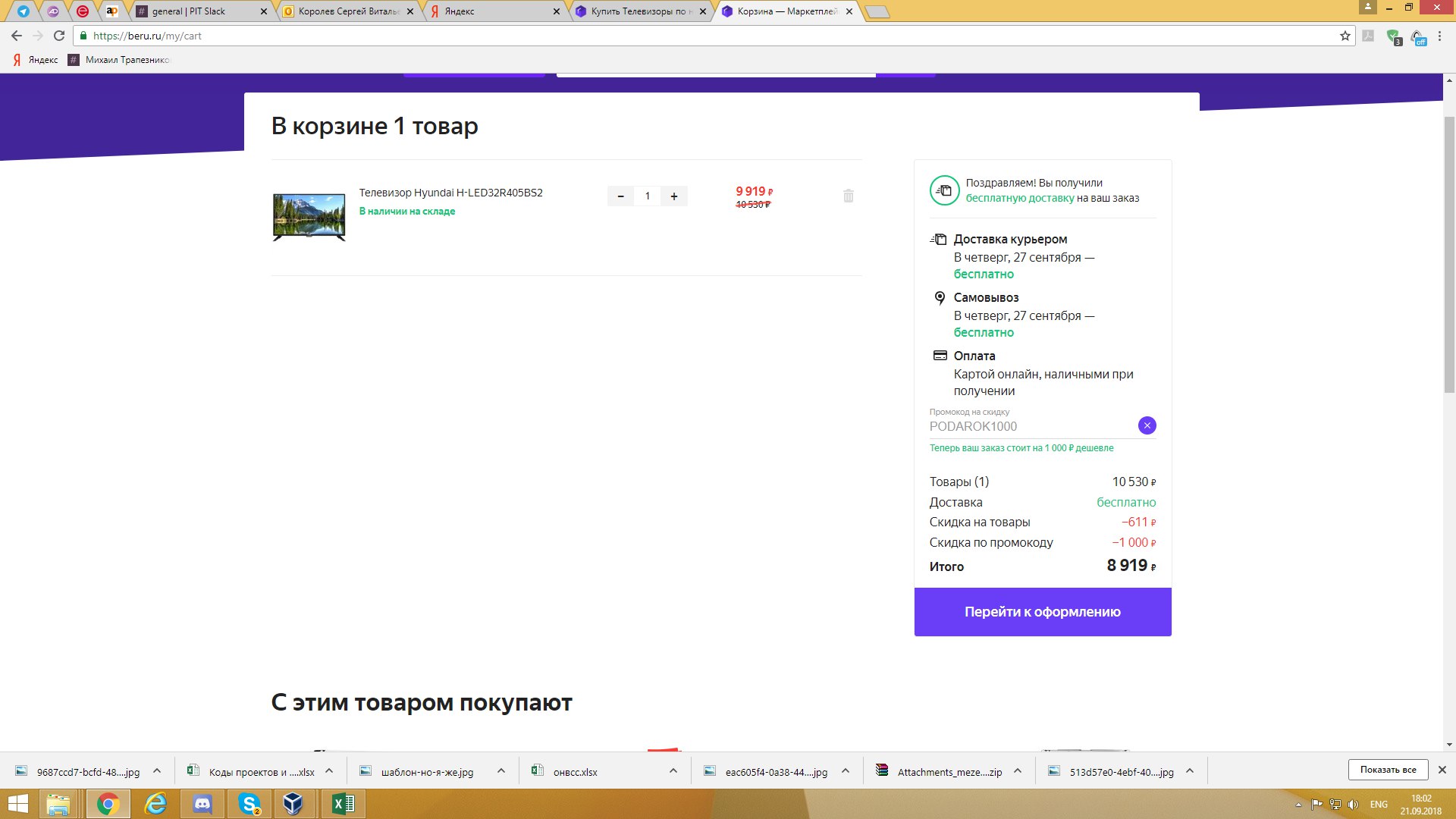Open the pinned Telegram tab
The height and width of the screenshot is (819, 1456).
pyautogui.click(x=24, y=11)
